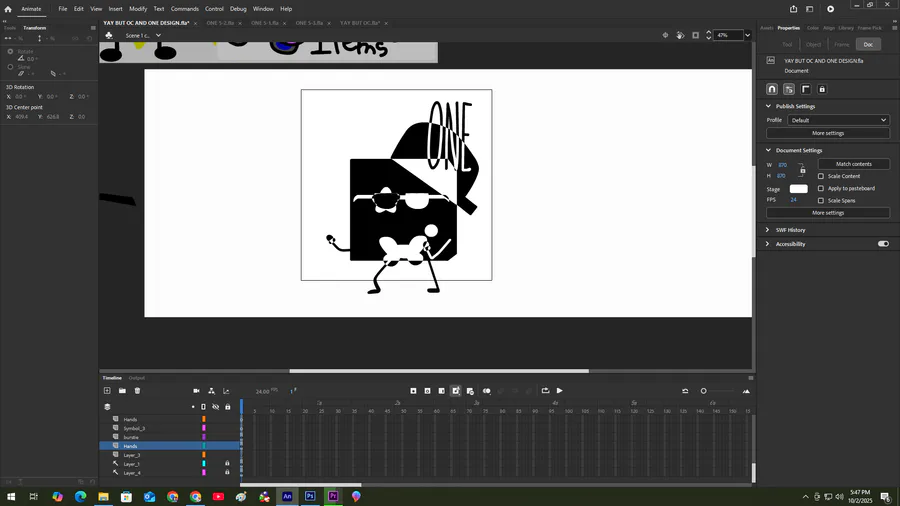Play the animation in the timeline

560,391
